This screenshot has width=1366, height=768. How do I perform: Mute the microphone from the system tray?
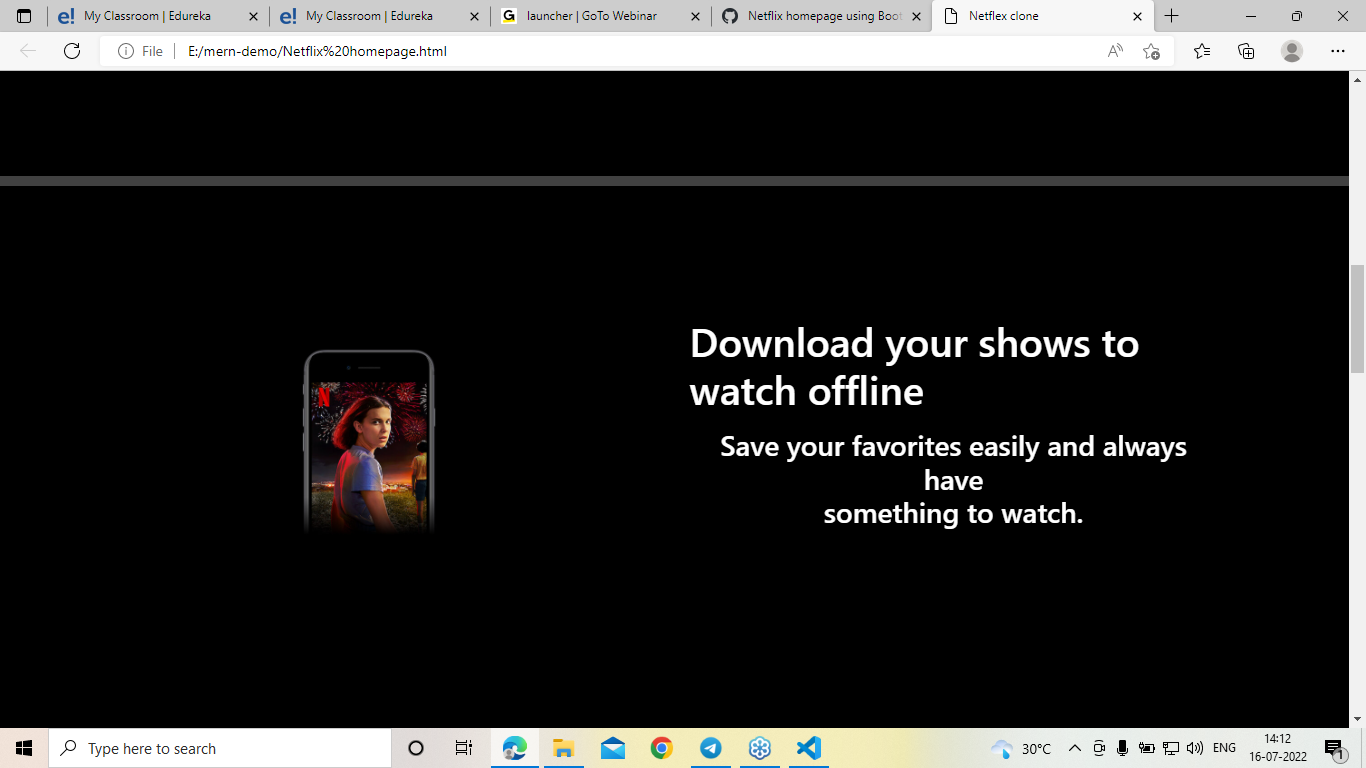click(x=1122, y=747)
